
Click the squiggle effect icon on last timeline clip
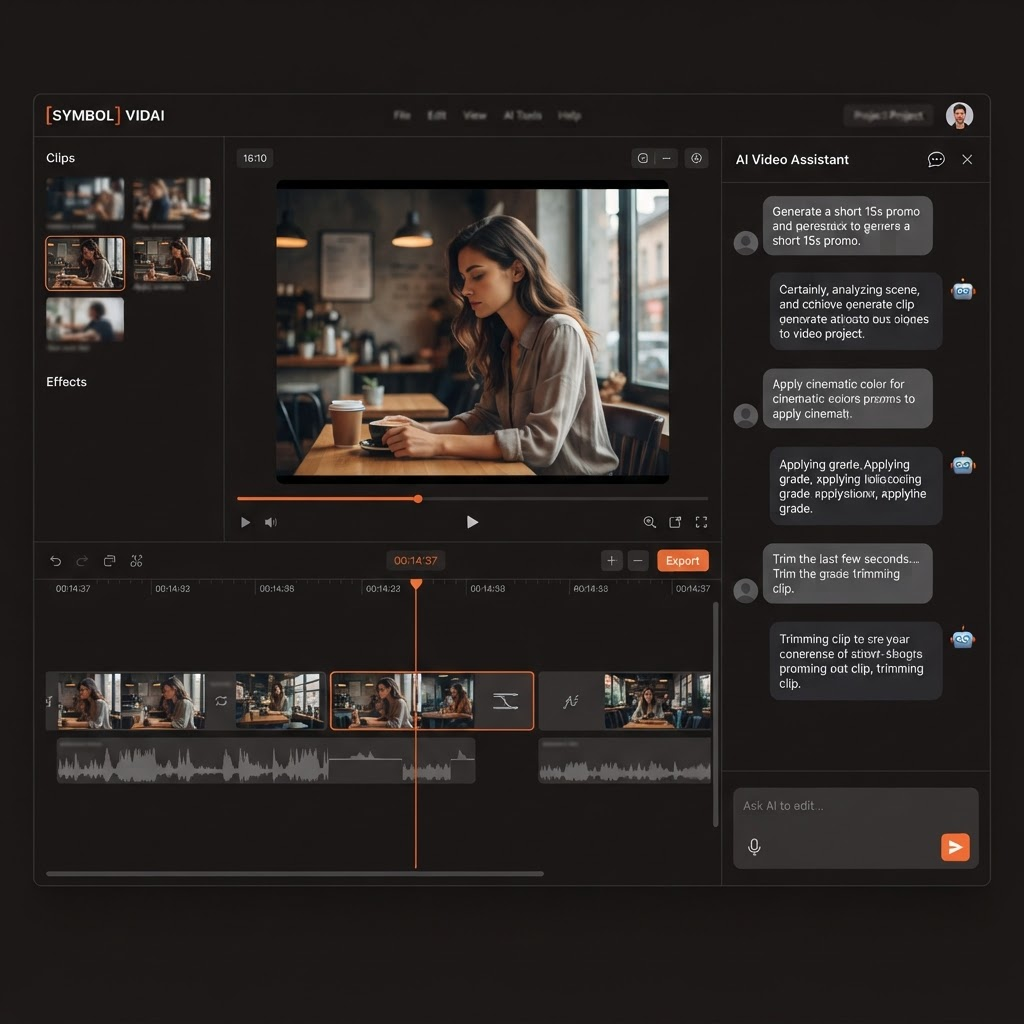click(x=570, y=701)
